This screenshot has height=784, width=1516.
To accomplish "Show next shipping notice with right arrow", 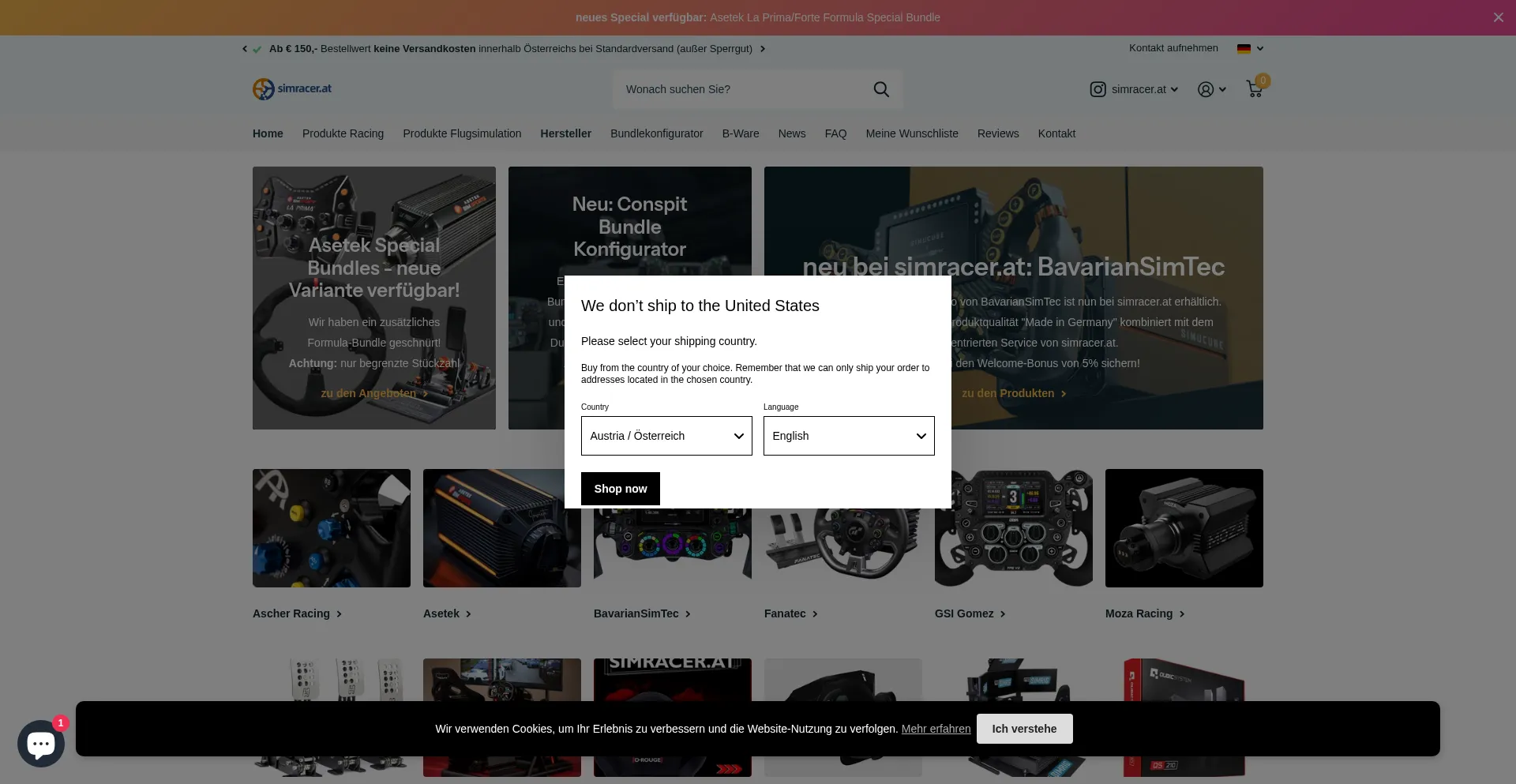I will (x=763, y=49).
